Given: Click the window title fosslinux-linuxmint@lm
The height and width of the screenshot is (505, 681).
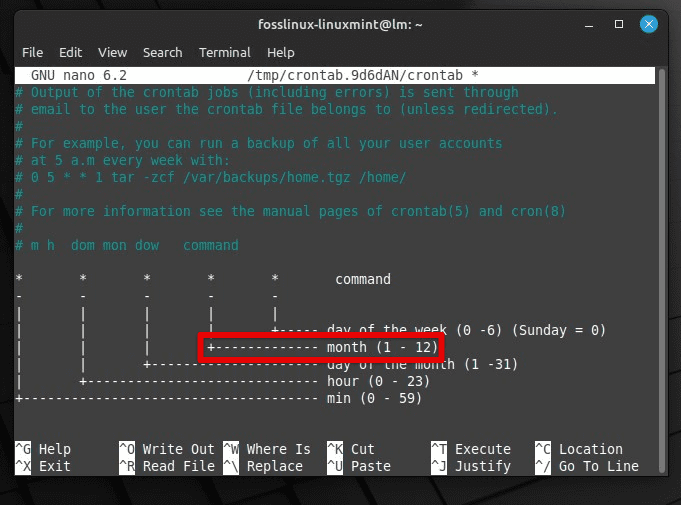Looking at the screenshot, I should pos(340,24).
